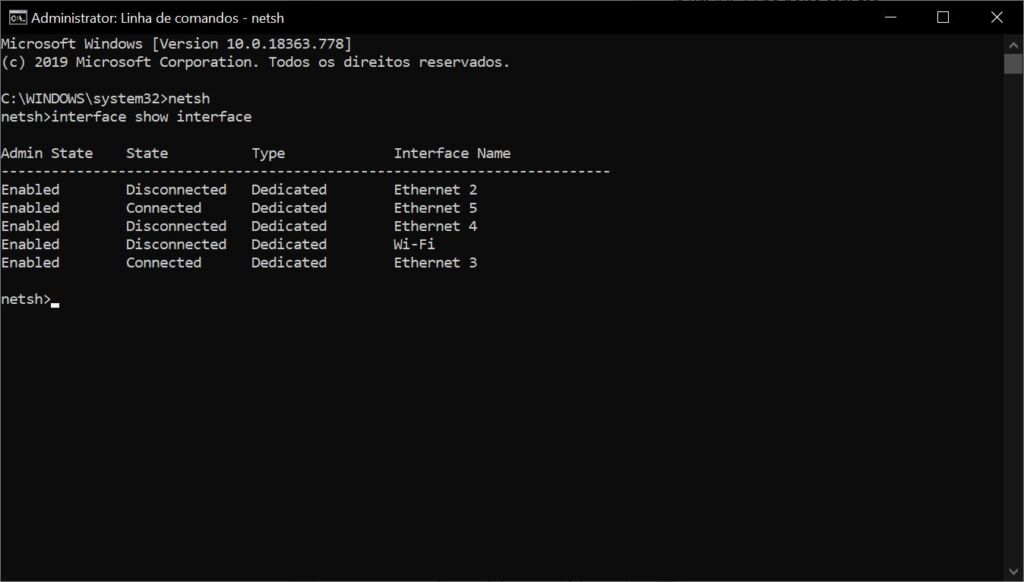Click the Windows version text line
The image size is (1024, 582).
[x=176, y=44]
